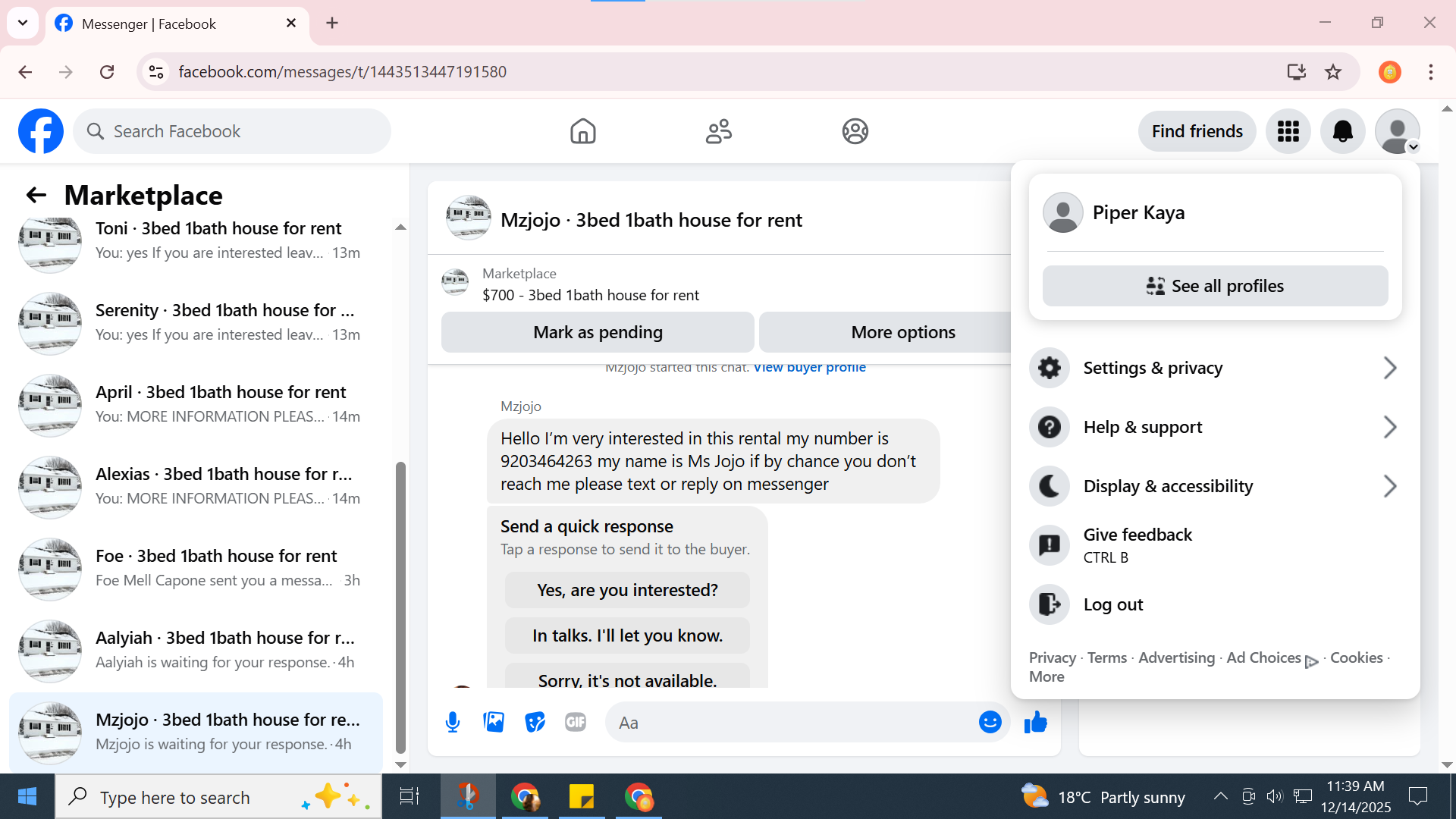Screen dimensions: 1456x819
Task: Open the View buyer profile link
Action: point(809,367)
